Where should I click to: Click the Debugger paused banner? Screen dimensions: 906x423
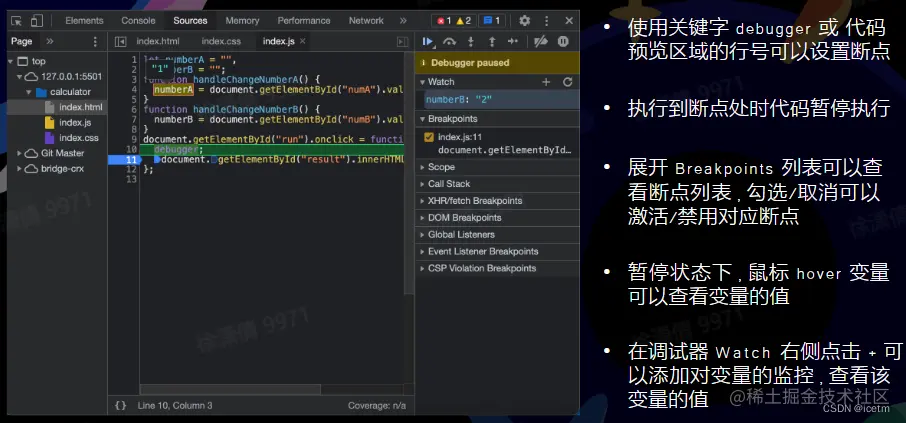pyautogui.click(x=497, y=62)
